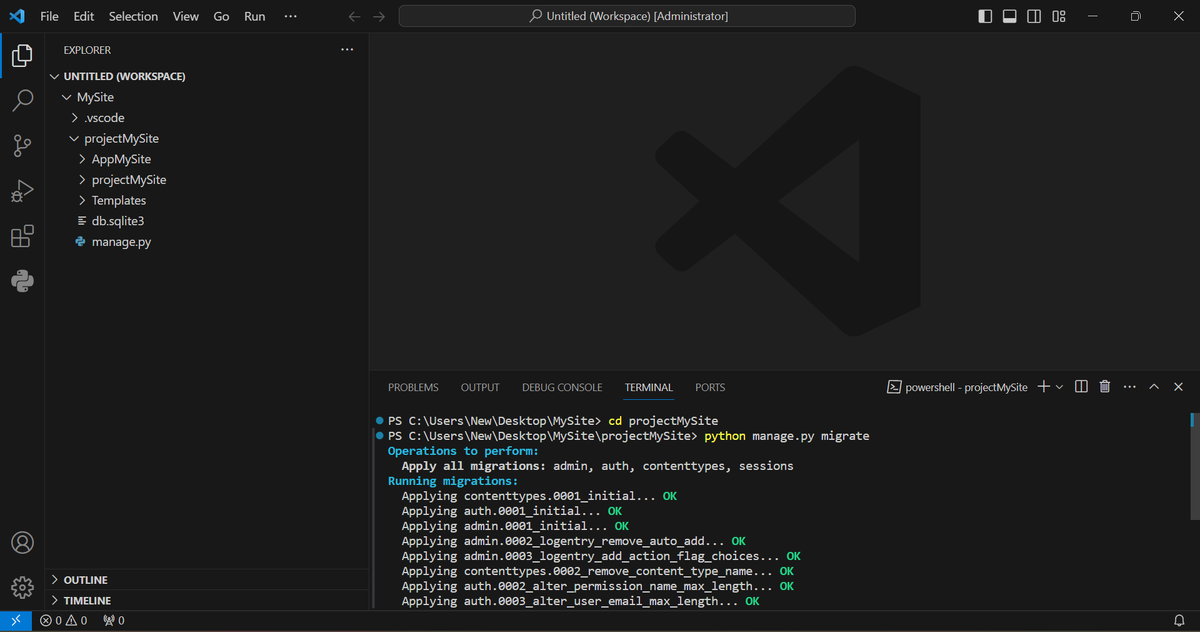Open the new terminal launch profile dropdown
Screen dimensions: 1200x632
click(1059, 387)
